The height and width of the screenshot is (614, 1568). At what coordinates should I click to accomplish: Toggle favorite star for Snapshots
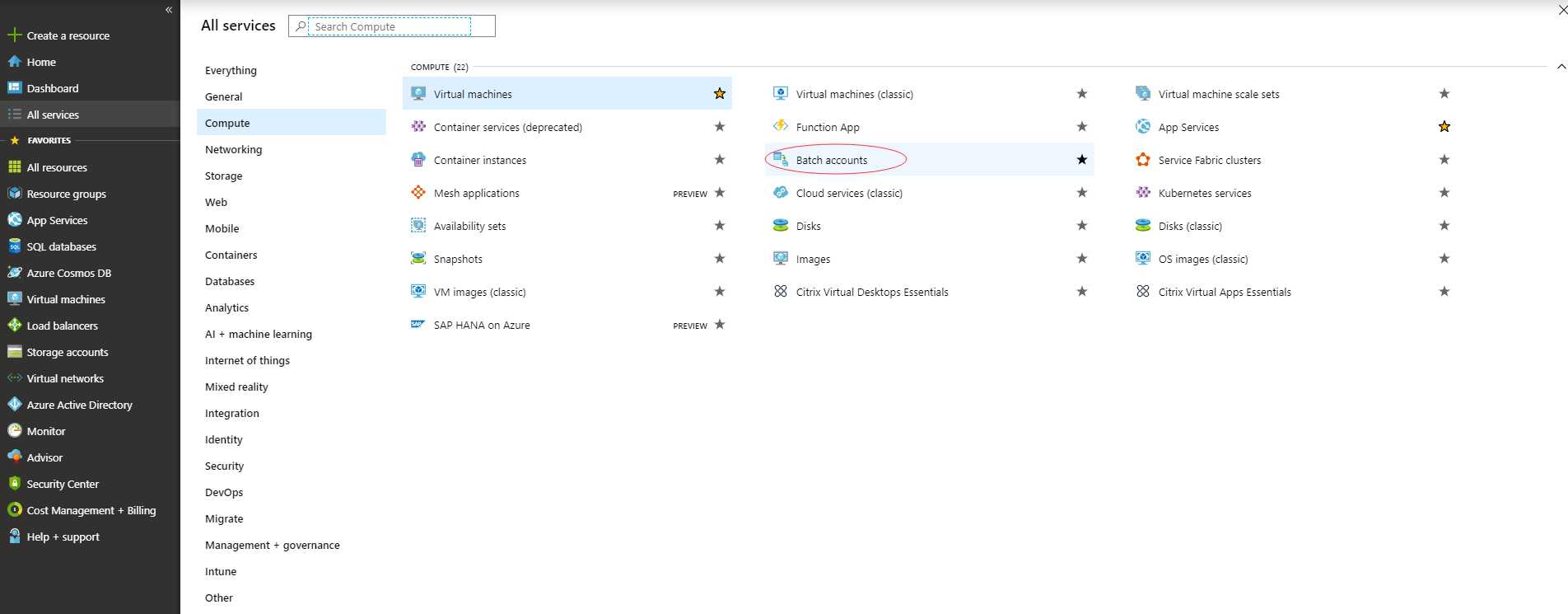click(x=720, y=258)
